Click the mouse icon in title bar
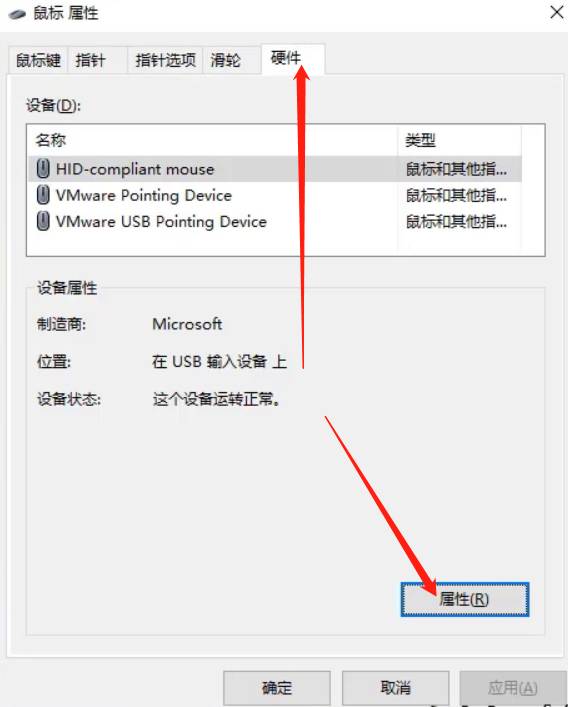This screenshot has width=568, height=707. 17,14
